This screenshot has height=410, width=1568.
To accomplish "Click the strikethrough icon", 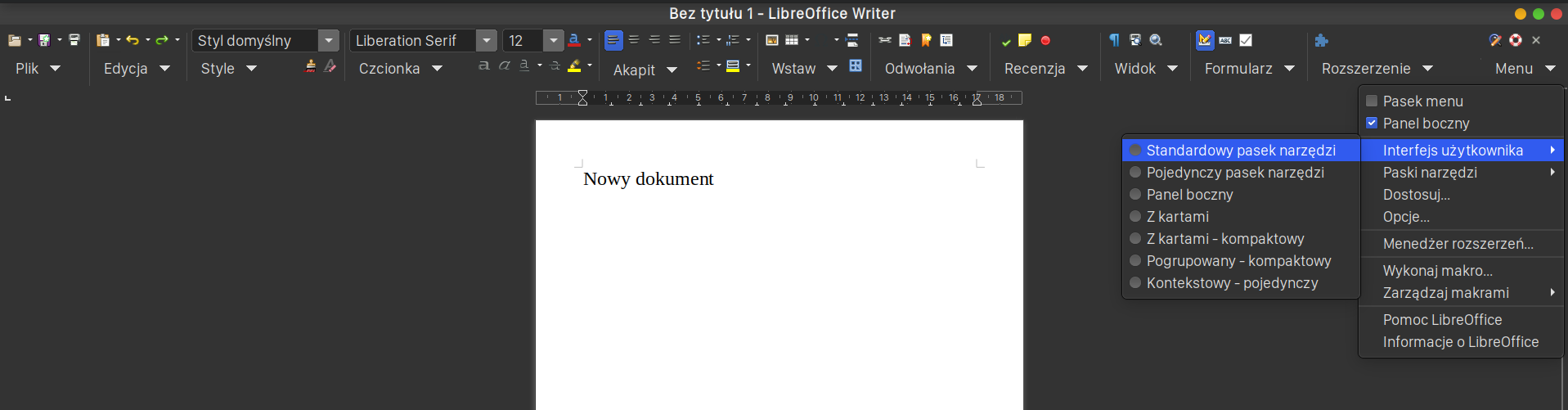I will [x=555, y=65].
